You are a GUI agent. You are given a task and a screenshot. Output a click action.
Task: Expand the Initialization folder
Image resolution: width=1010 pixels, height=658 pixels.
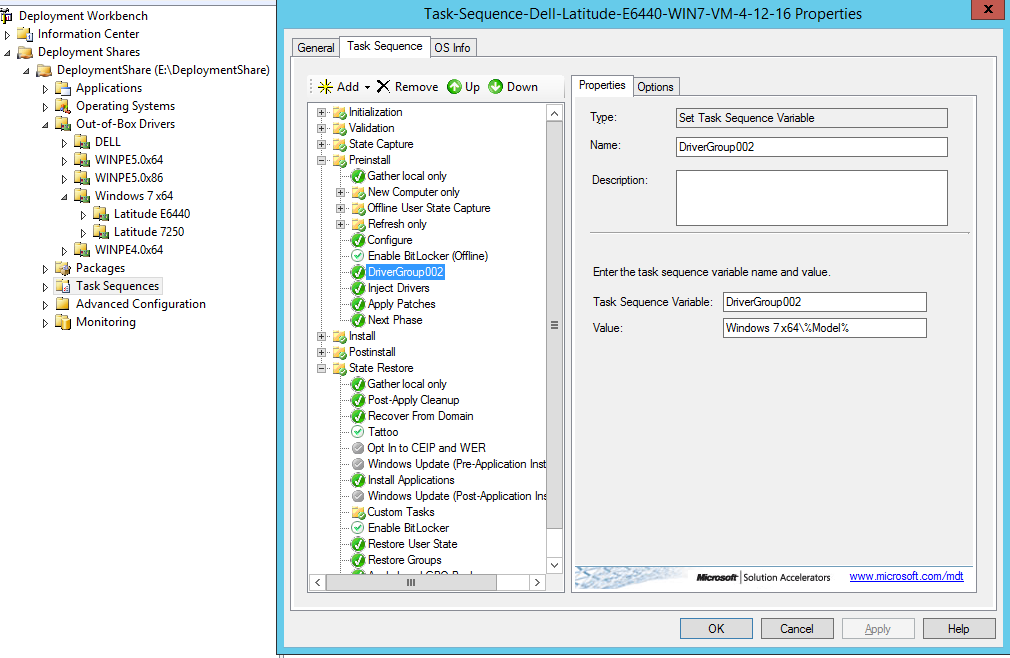coord(322,112)
